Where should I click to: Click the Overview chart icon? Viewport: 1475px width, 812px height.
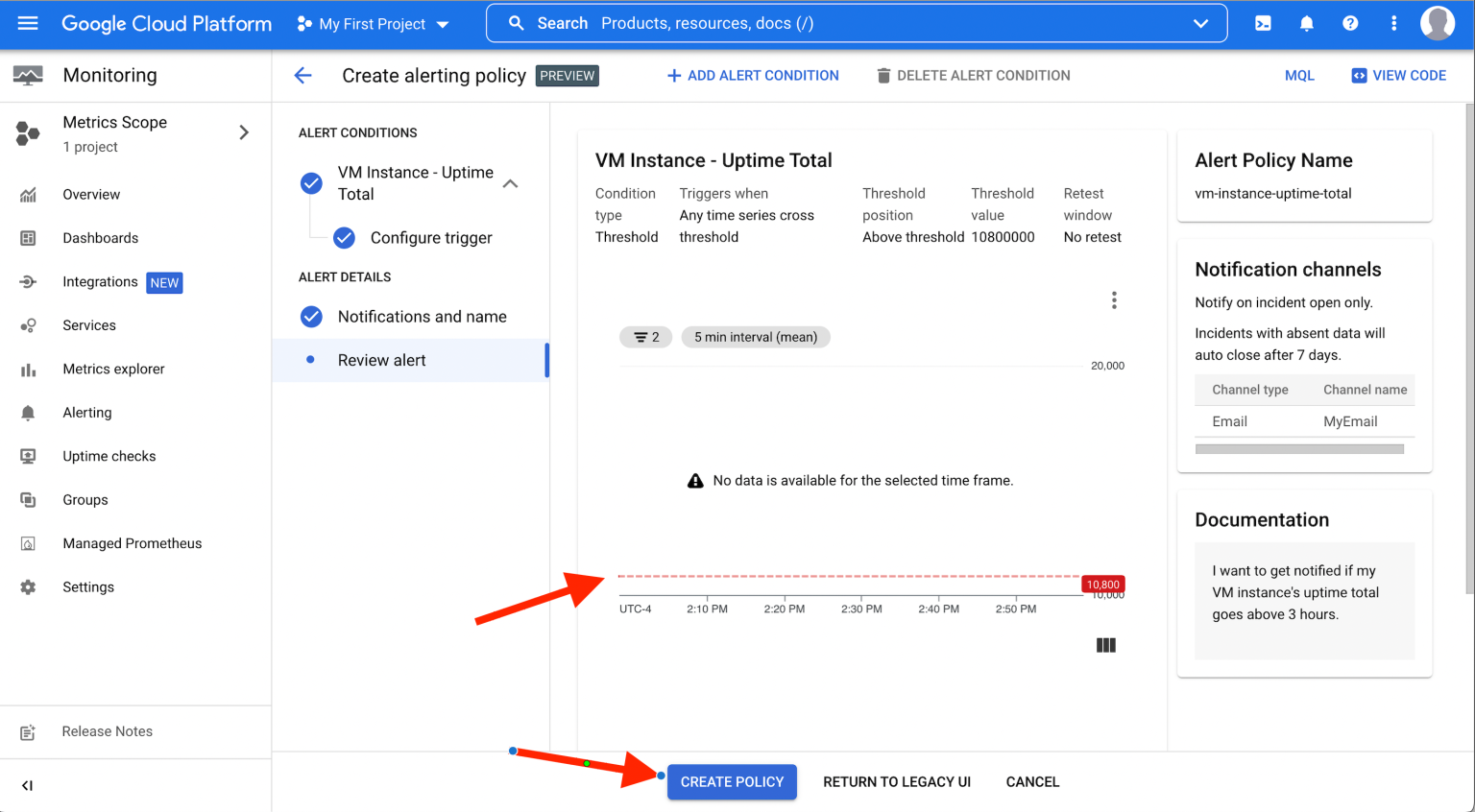tap(28, 194)
